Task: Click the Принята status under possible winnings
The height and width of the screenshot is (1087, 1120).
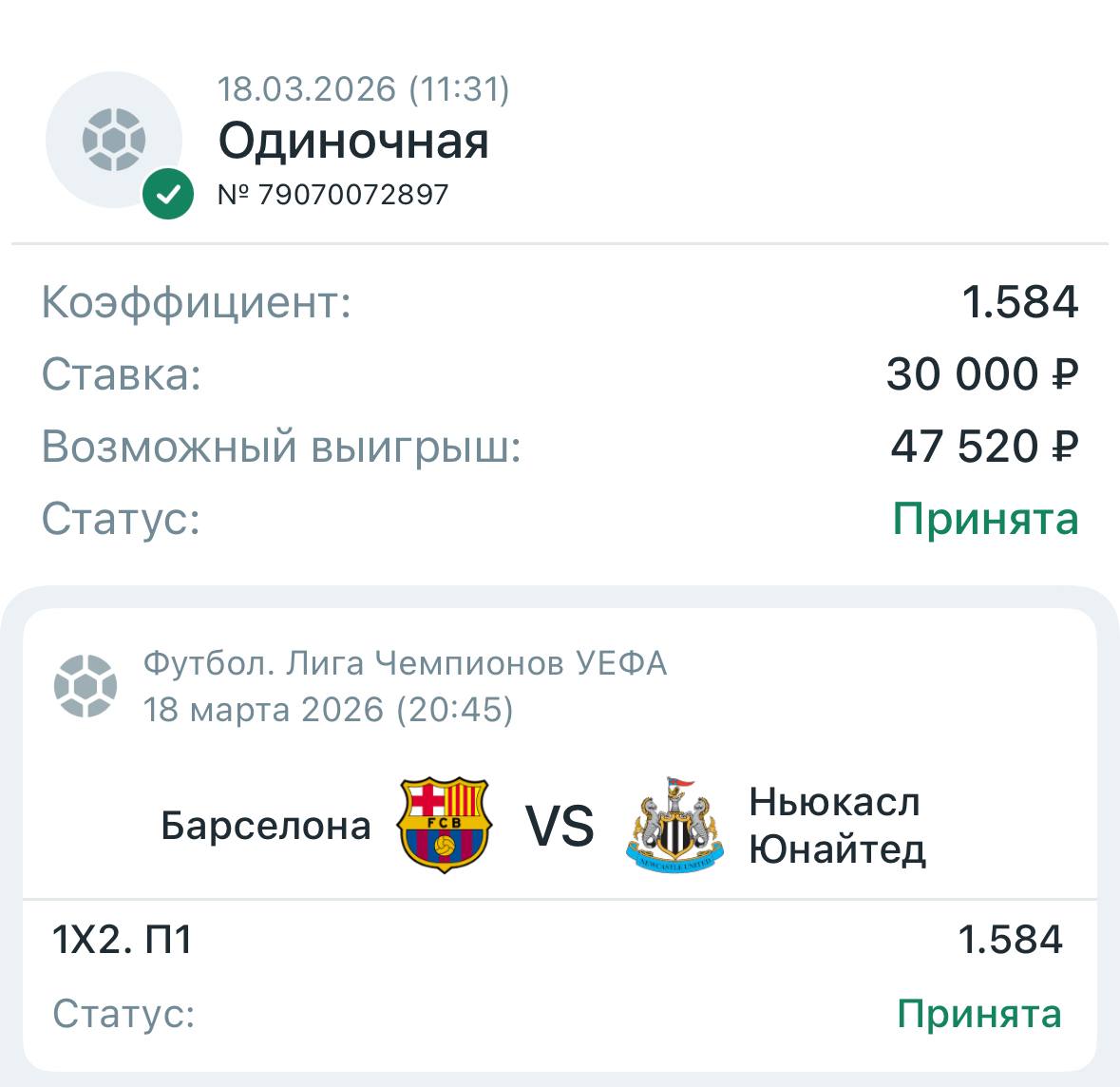Action: pos(985,519)
